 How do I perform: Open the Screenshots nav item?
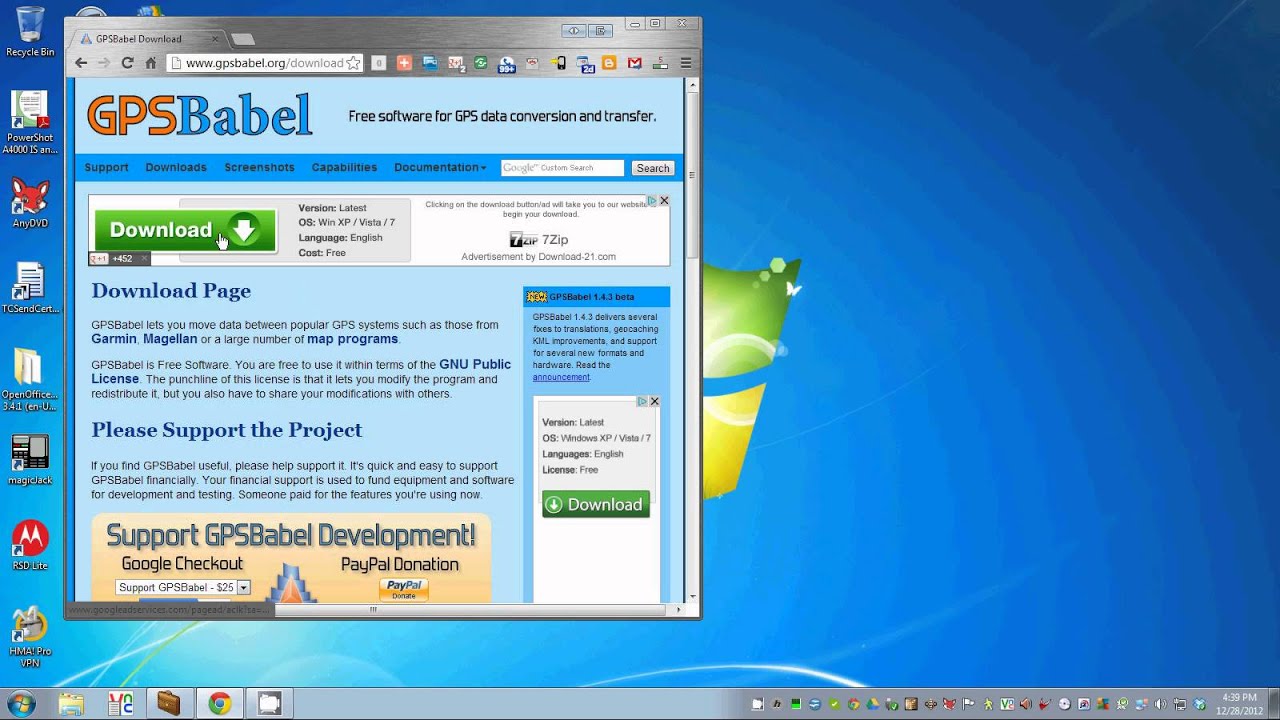(x=259, y=167)
